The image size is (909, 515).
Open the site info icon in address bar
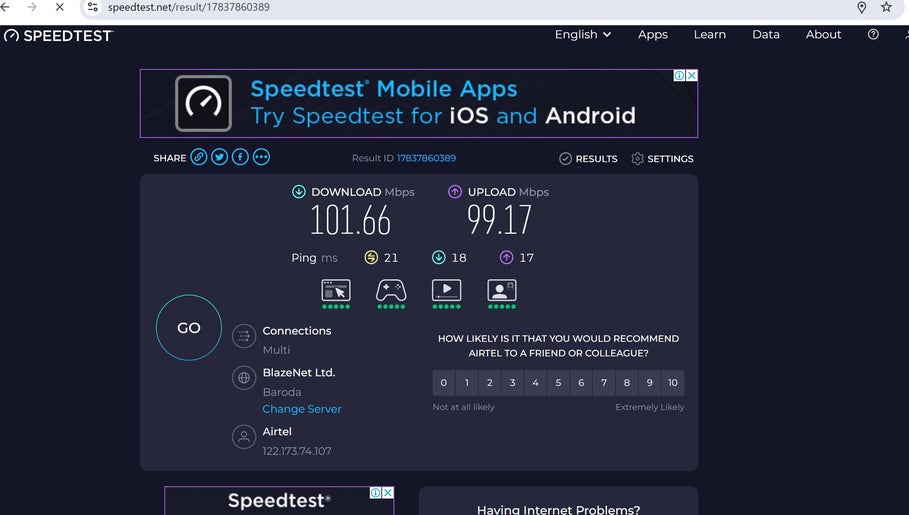click(x=93, y=7)
